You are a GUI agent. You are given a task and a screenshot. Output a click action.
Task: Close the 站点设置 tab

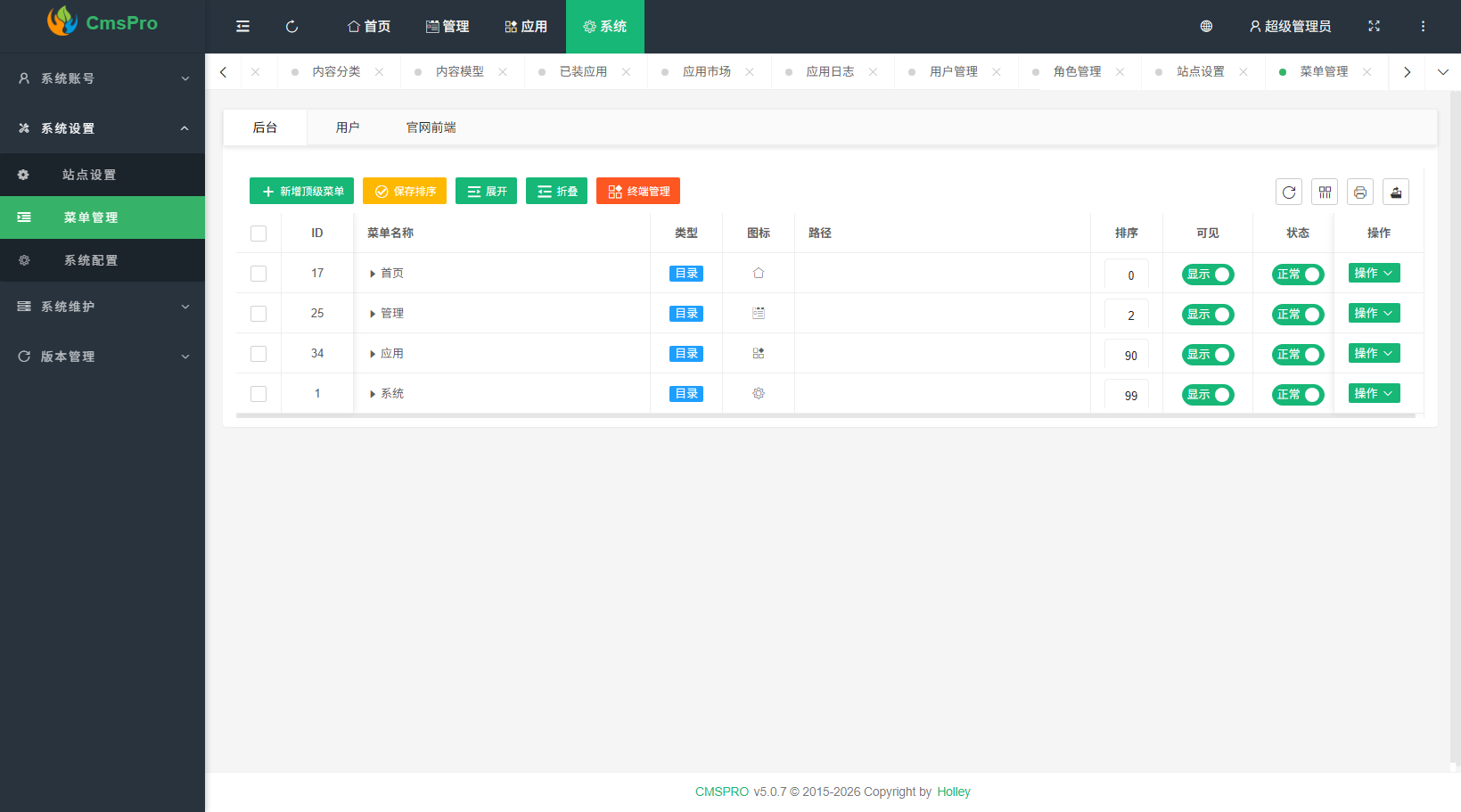(1243, 72)
